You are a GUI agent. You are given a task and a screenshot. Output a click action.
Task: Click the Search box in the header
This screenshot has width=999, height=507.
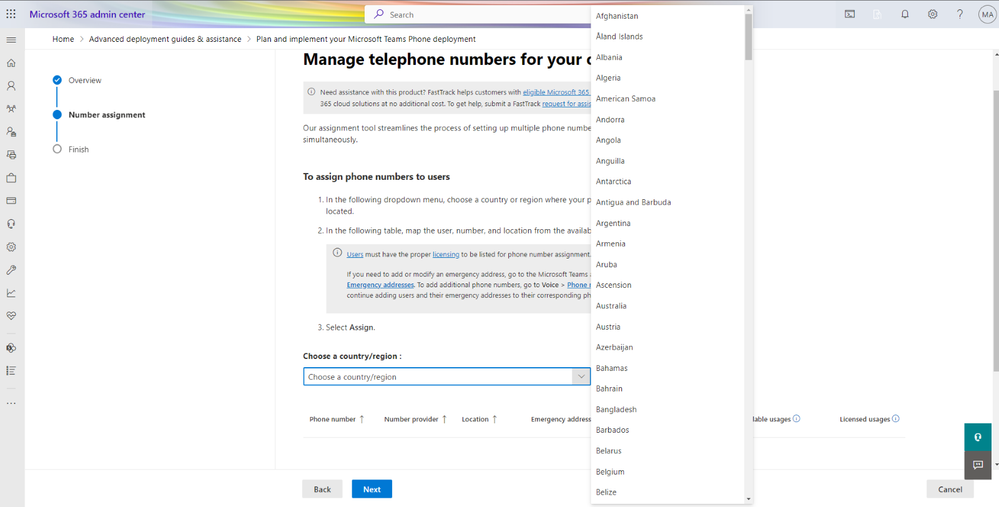[478, 14]
